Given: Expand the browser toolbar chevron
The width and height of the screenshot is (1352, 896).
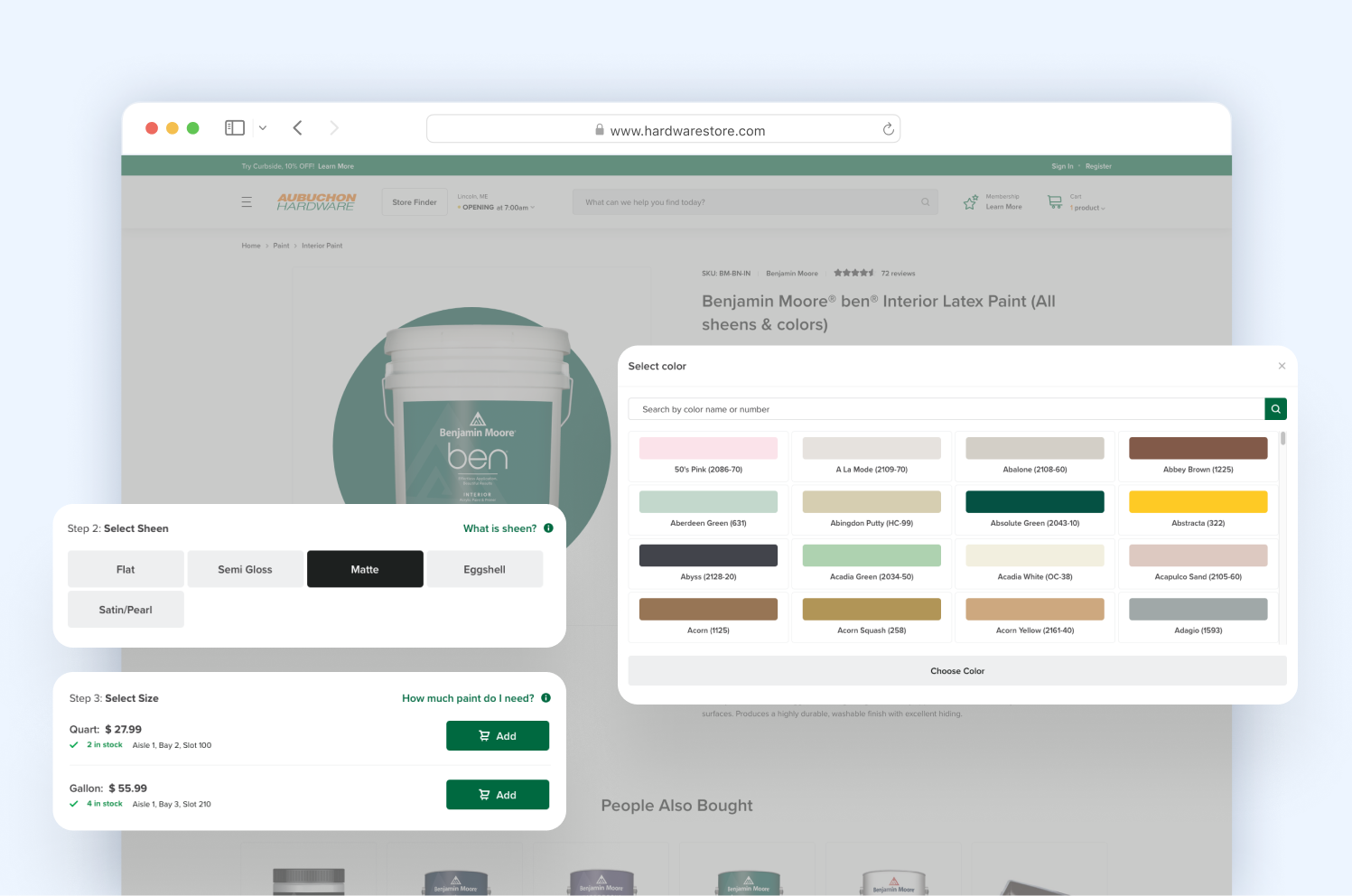Looking at the screenshot, I should coord(262,127).
